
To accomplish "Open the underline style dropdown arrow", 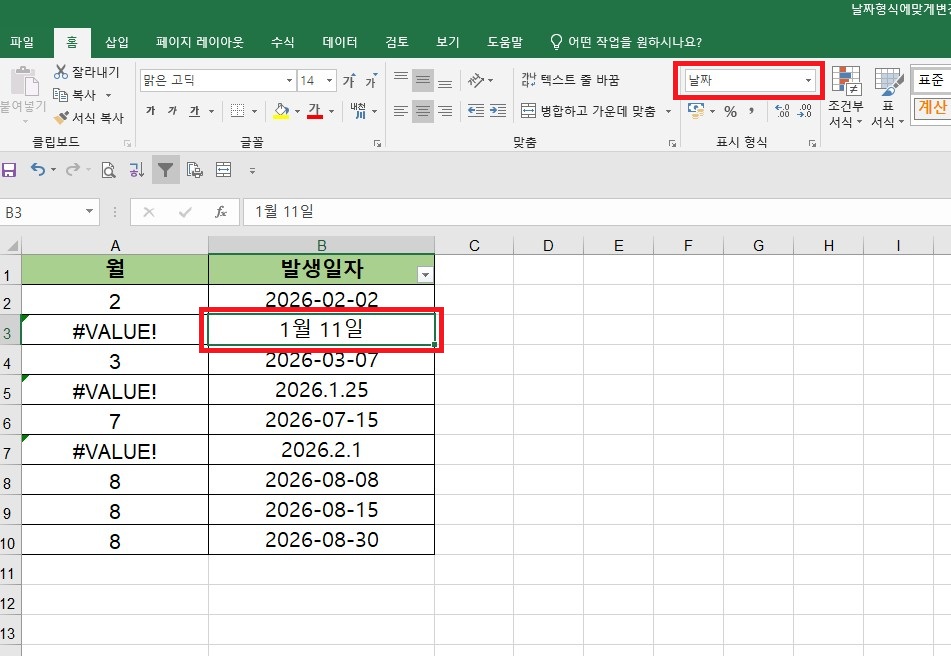I will pos(211,111).
